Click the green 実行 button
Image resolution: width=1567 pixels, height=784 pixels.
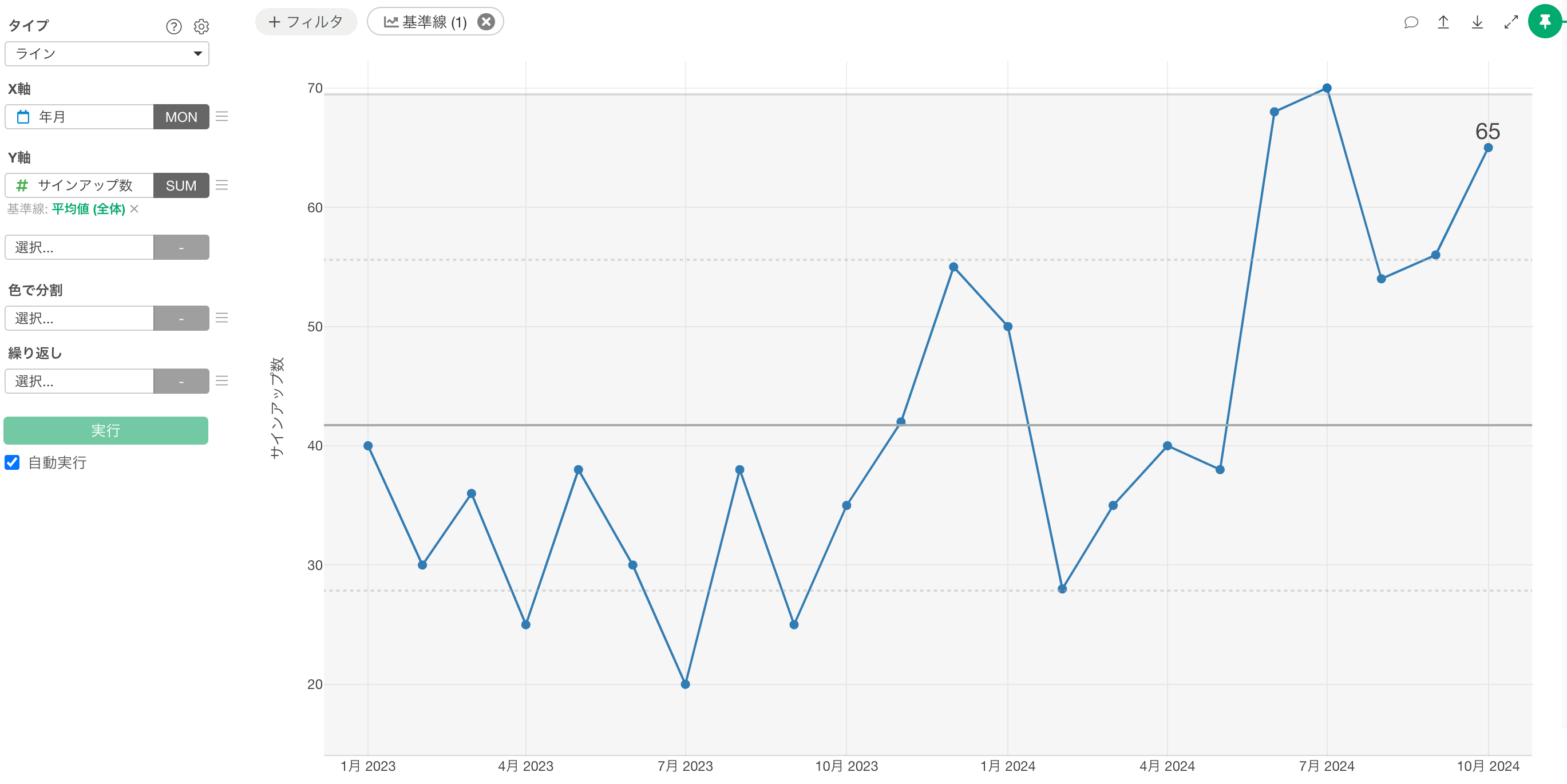pos(106,430)
